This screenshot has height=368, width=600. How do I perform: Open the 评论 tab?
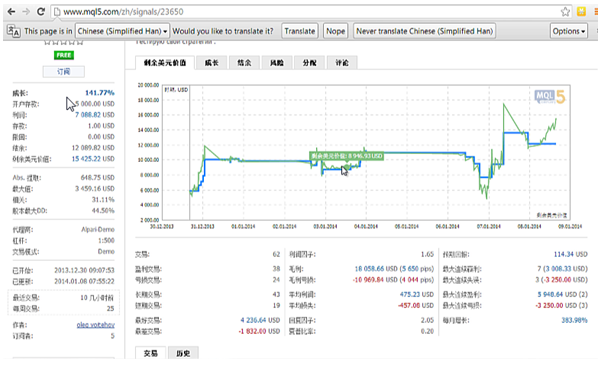(342, 63)
